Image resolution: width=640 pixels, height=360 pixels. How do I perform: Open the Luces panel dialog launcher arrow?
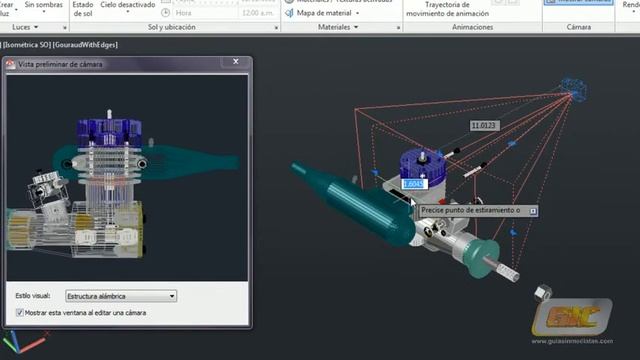coord(64,28)
